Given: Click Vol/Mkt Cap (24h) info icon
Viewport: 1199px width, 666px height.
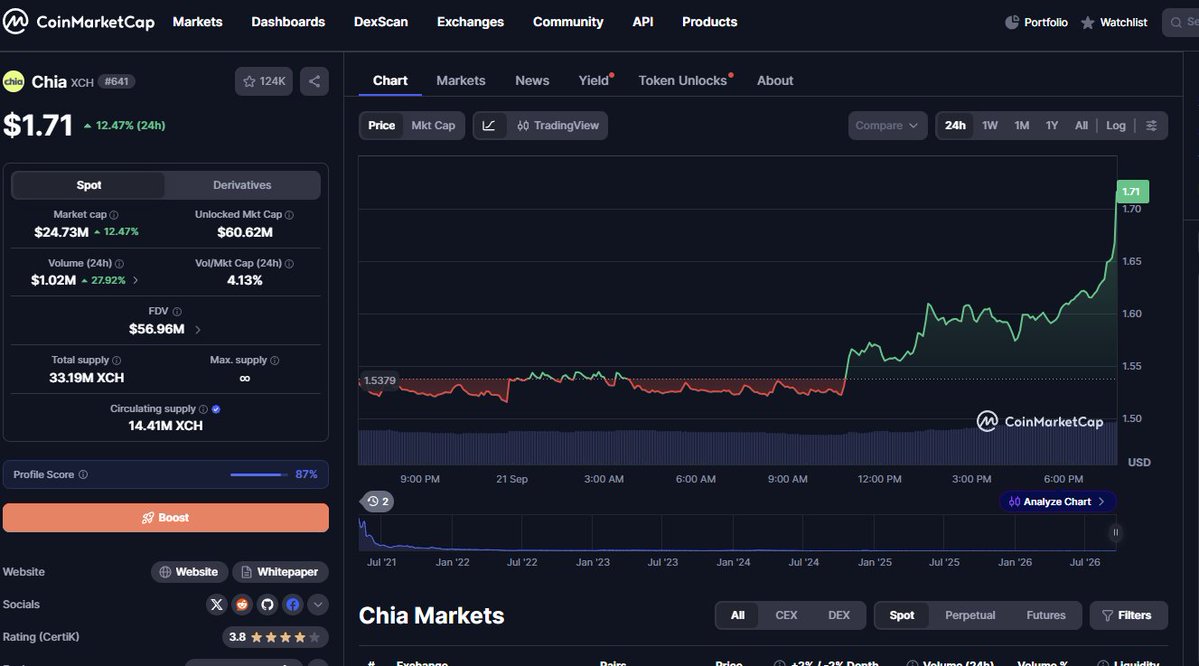Looking at the screenshot, I should (289, 263).
